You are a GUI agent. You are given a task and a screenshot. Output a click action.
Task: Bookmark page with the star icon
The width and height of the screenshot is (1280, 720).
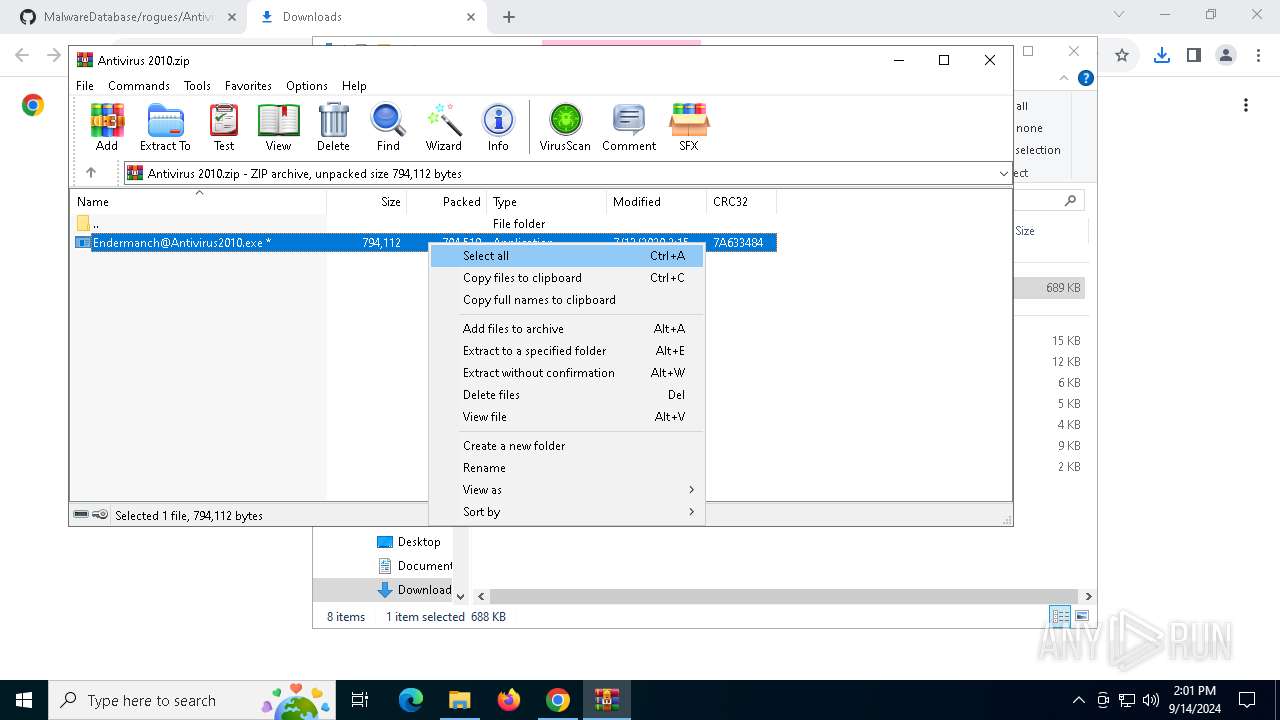(x=1122, y=56)
